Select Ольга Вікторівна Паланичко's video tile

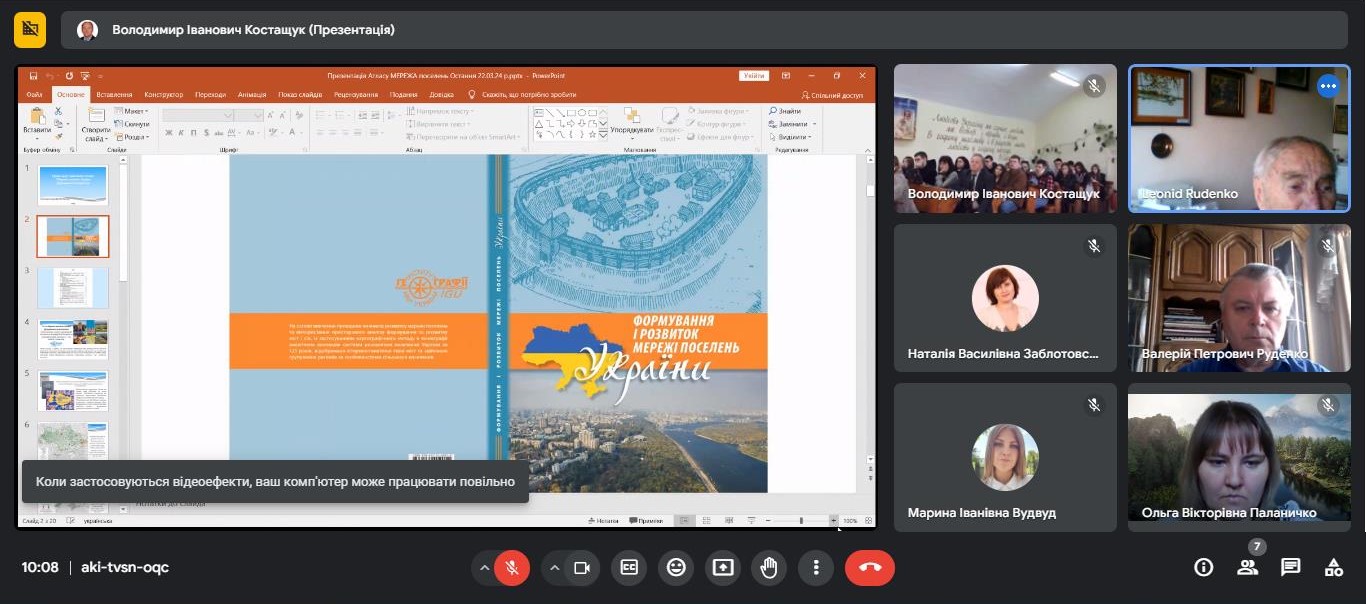pyautogui.click(x=1239, y=457)
